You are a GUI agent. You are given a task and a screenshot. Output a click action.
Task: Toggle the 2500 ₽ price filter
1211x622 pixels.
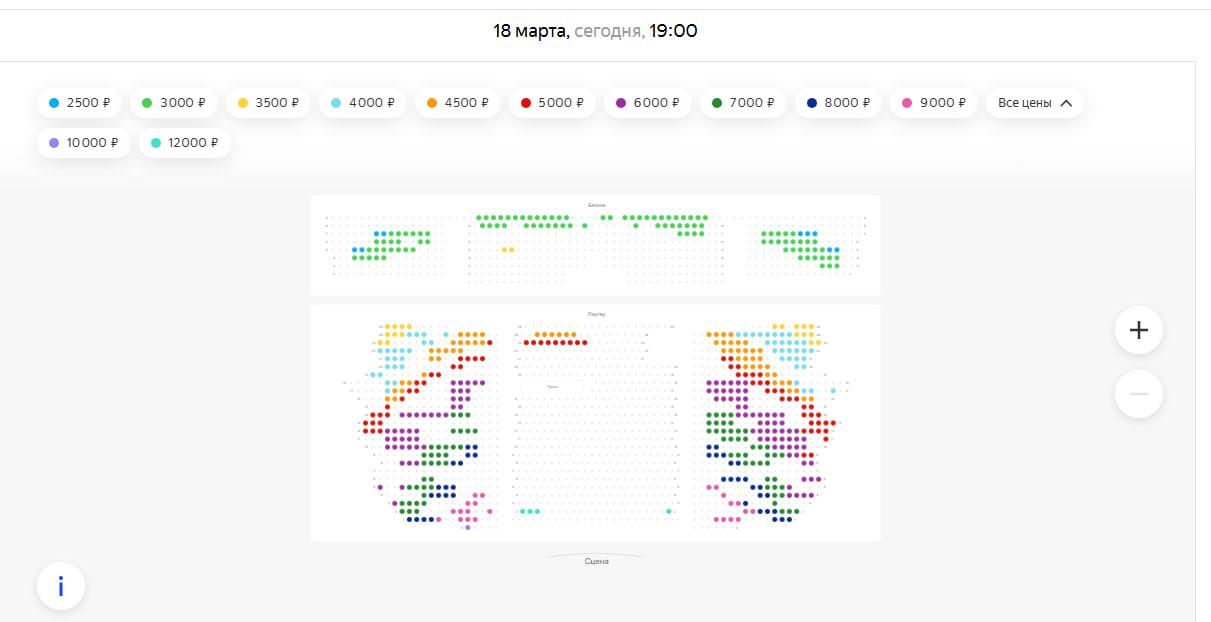pyautogui.click(x=80, y=103)
